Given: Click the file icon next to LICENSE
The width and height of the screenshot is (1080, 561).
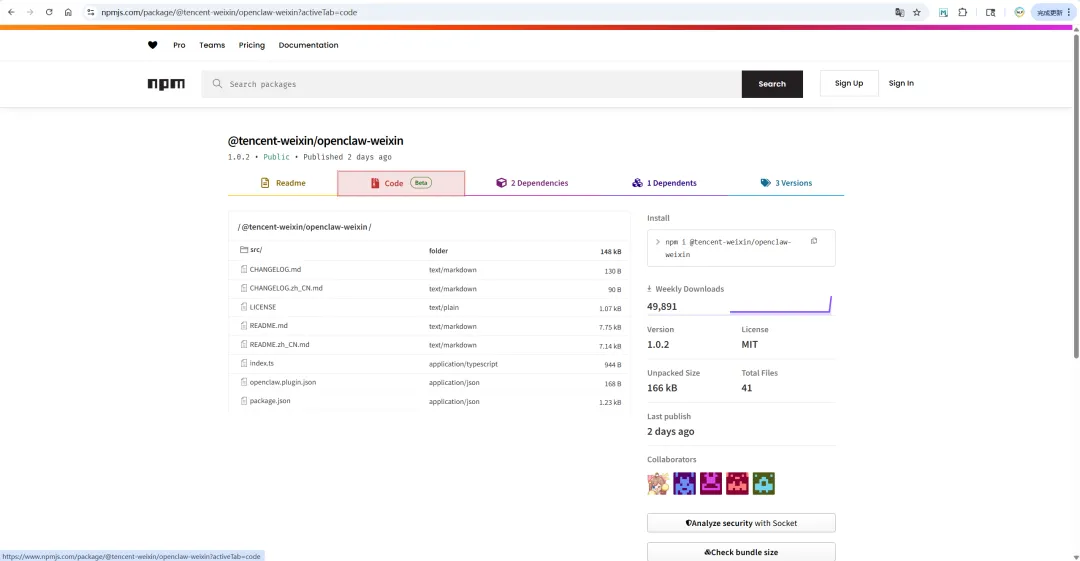Looking at the screenshot, I should pyautogui.click(x=244, y=307).
